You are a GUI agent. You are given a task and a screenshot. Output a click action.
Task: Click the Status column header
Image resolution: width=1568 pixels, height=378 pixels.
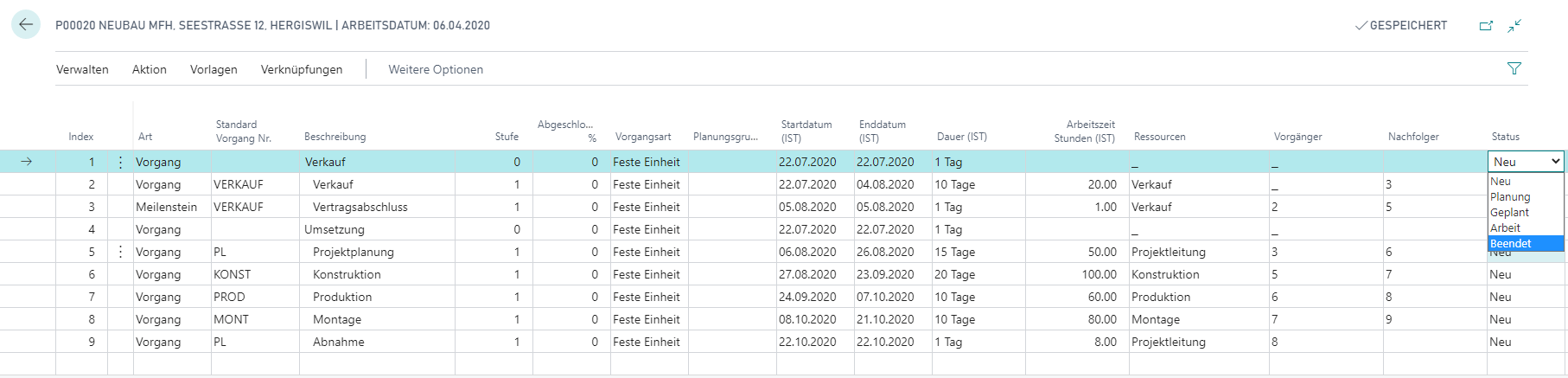click(1506, 137)
